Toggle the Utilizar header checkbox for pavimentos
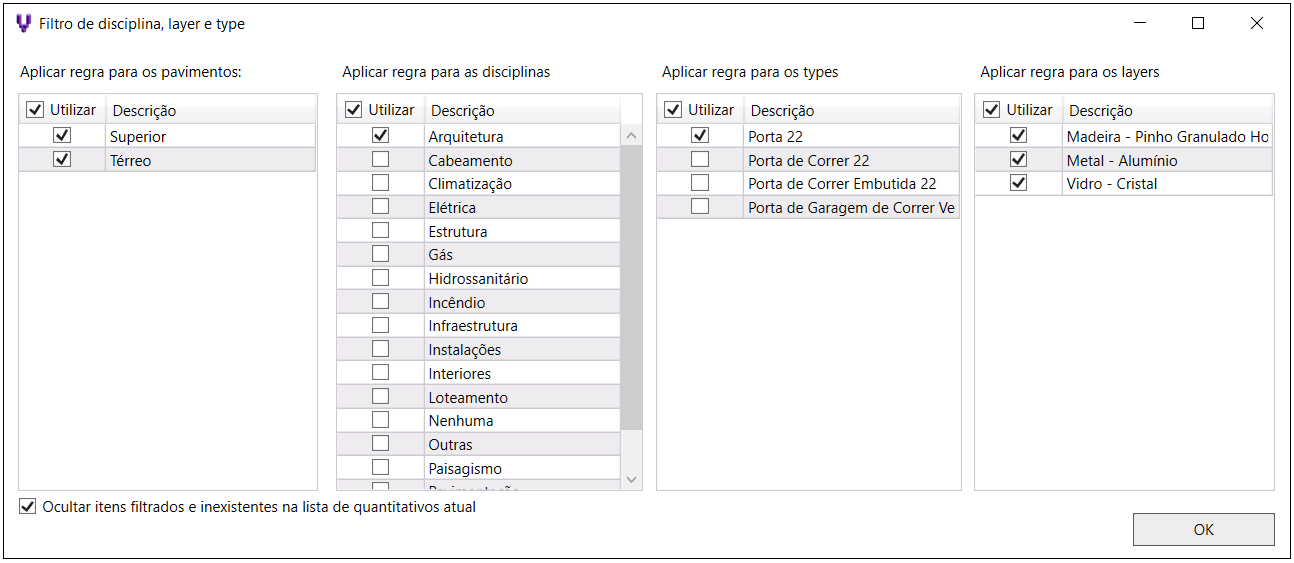 [35, 110]
